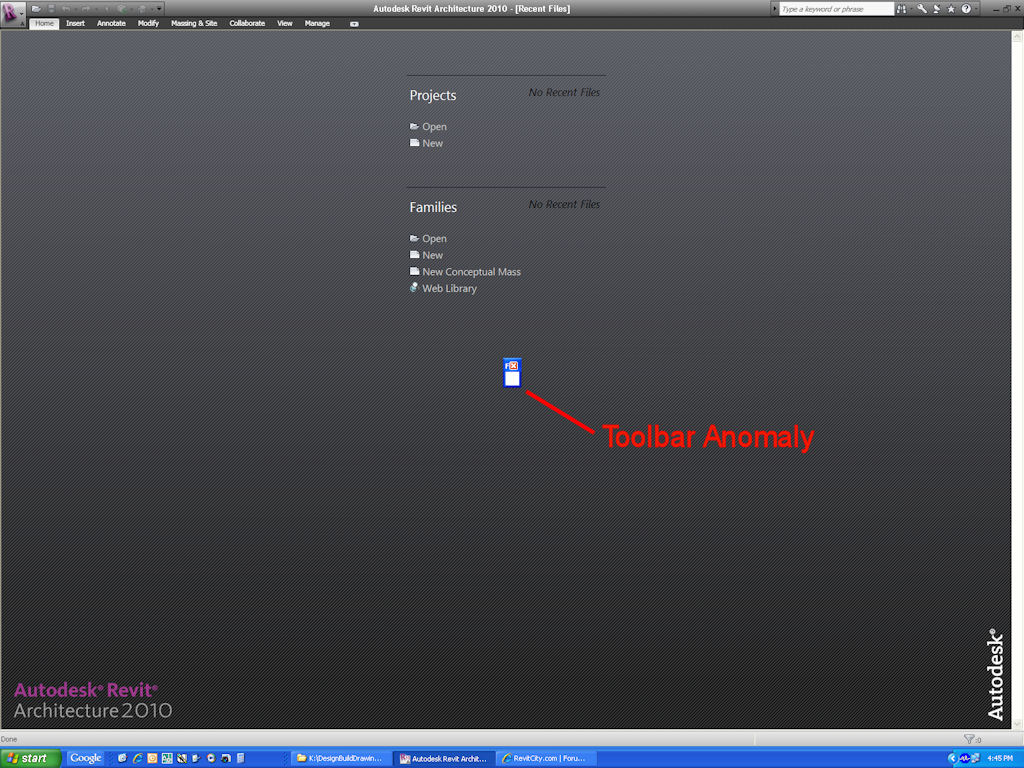This screenshot has height=768, width=1024.
Task: Click New Conceptual Mass link
Action: tap(472, 272)
